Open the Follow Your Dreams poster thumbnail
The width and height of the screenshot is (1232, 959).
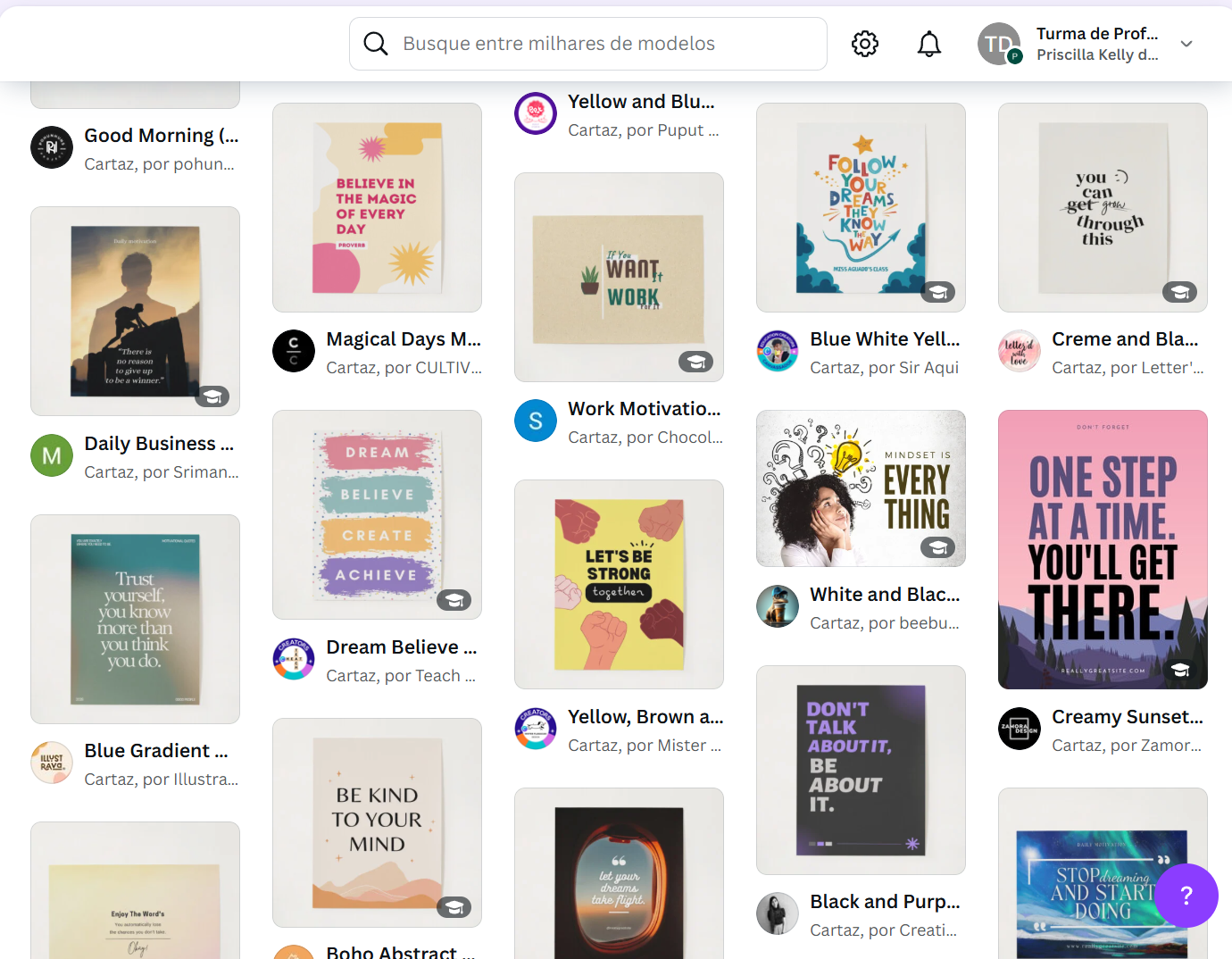861,207
